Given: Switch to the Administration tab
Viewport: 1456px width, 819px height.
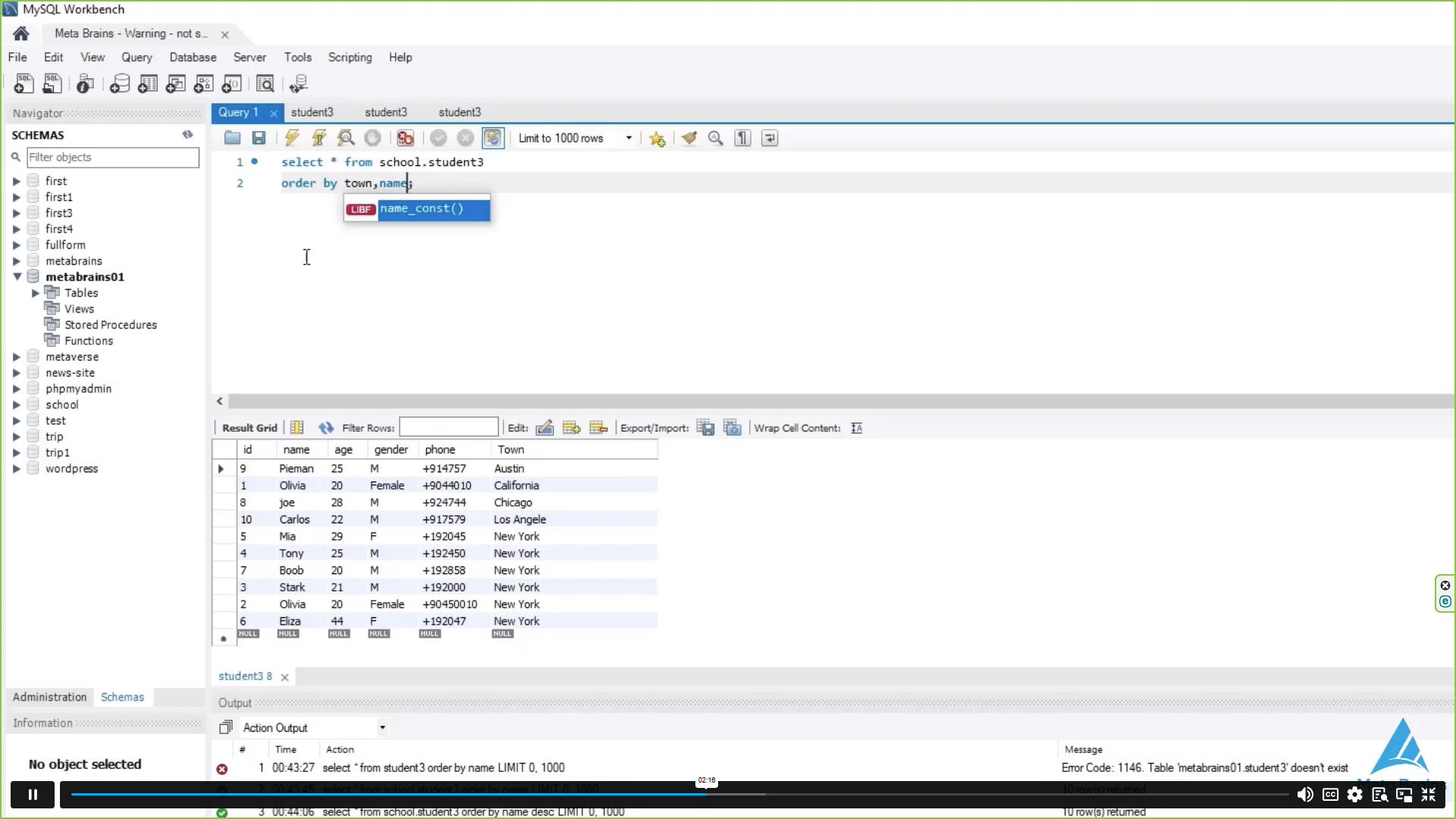Looking at the screenshot, I should 49,697.
